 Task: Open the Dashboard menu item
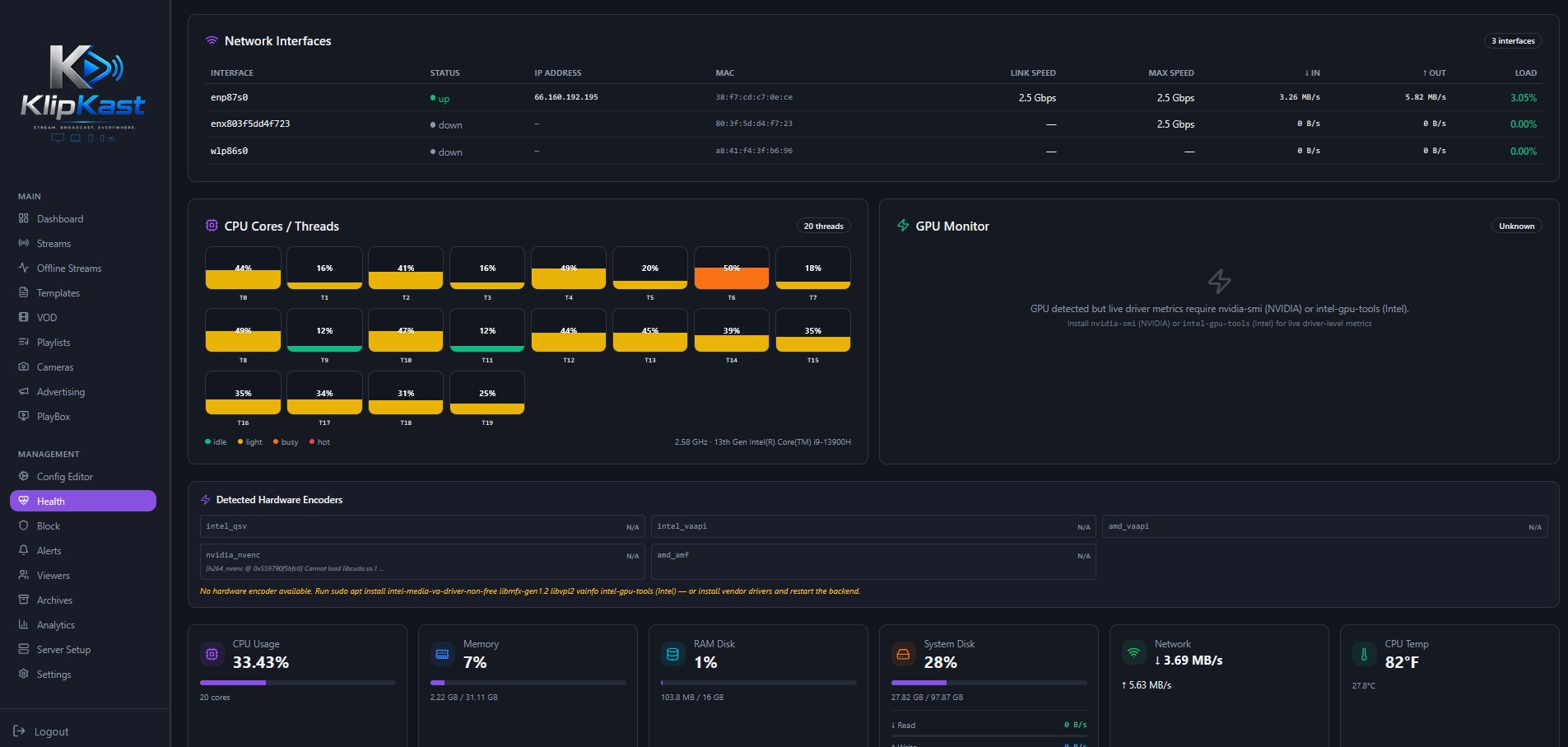tap(83, 218)
